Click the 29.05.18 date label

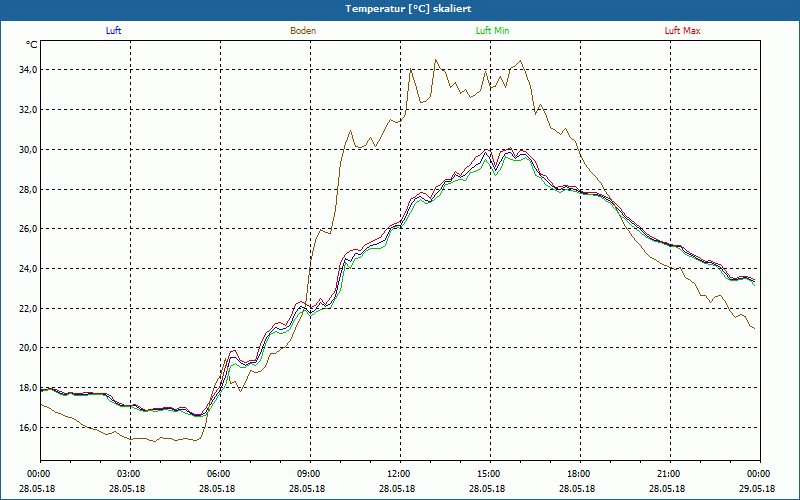pyautogui.click(x=757, y=488)
